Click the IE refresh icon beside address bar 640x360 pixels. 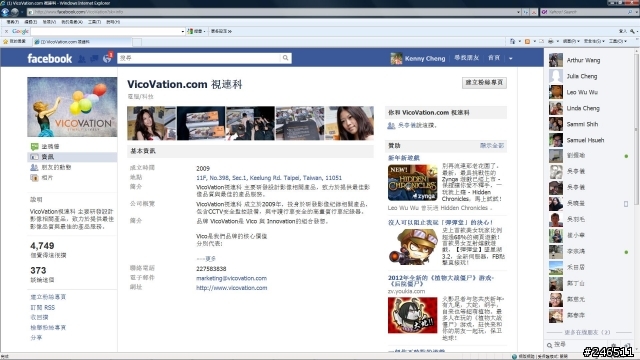(x=526, y=12)
